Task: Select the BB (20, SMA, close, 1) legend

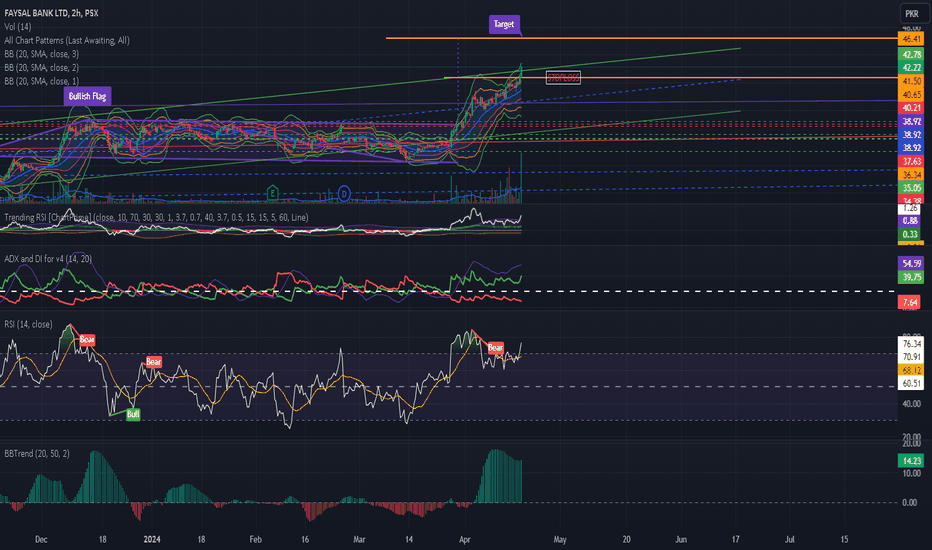Action: tap(42, 81)
